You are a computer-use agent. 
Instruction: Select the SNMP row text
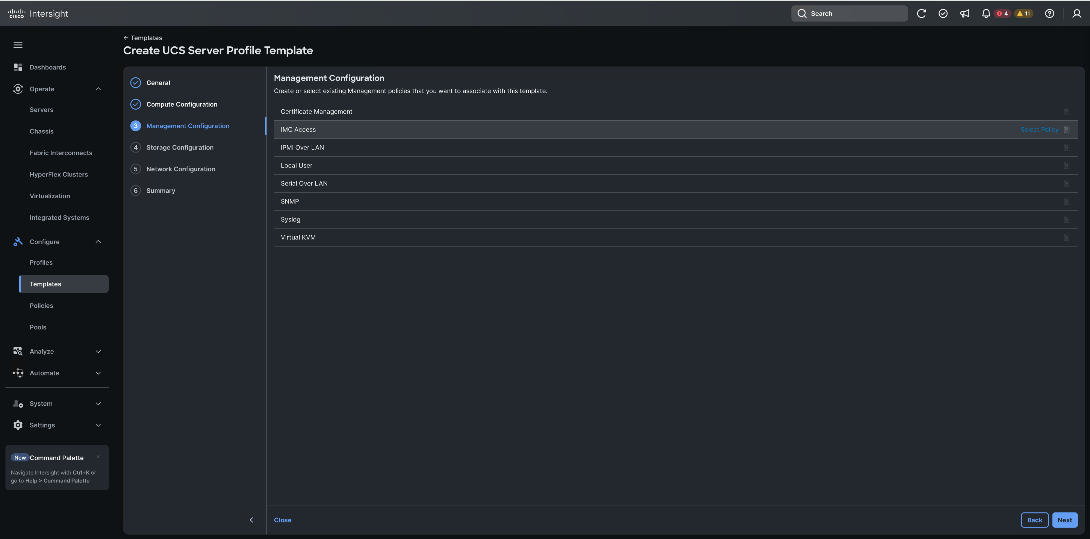point(290,202)
